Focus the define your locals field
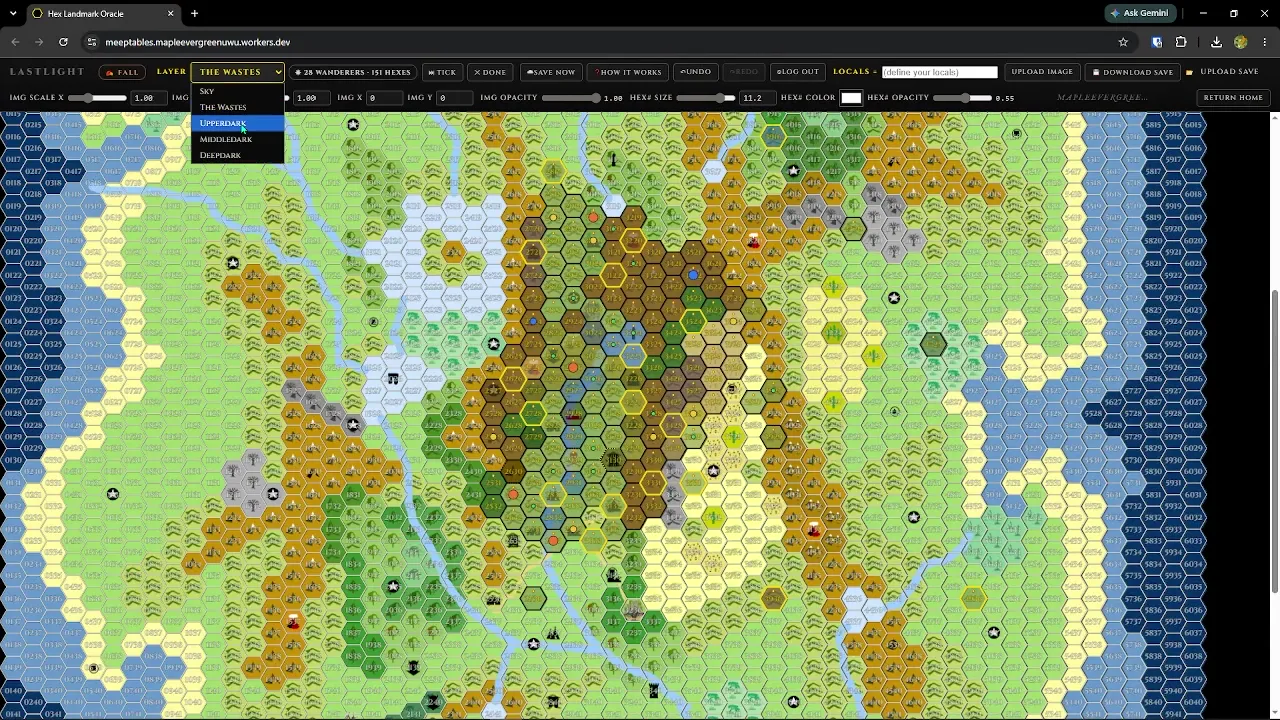The width and height of the screenshot is (1280, 720). pyautogui.click(x=940, y=72)
